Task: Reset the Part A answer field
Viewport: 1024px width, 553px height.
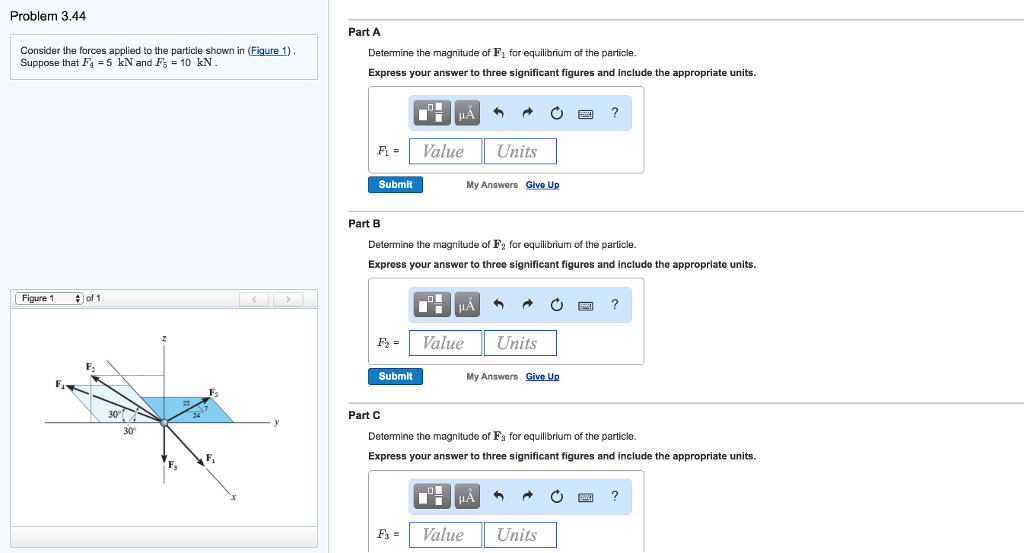Action: coord(556,113)
